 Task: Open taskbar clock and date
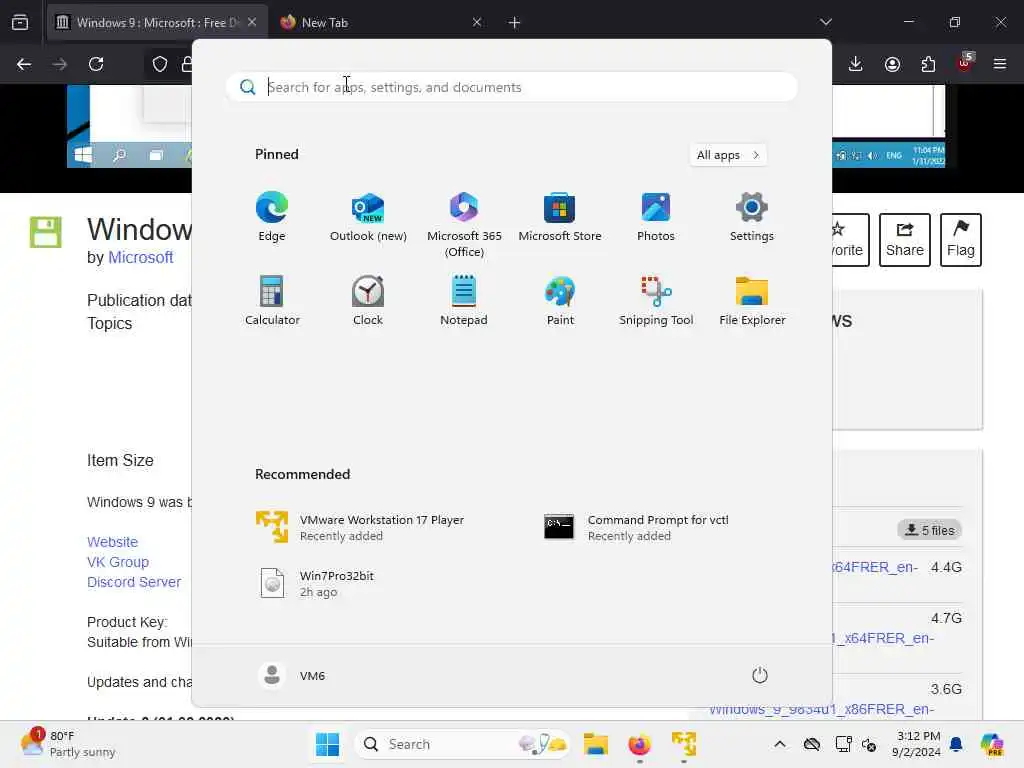pyautogui.click(x=918, y=744)
